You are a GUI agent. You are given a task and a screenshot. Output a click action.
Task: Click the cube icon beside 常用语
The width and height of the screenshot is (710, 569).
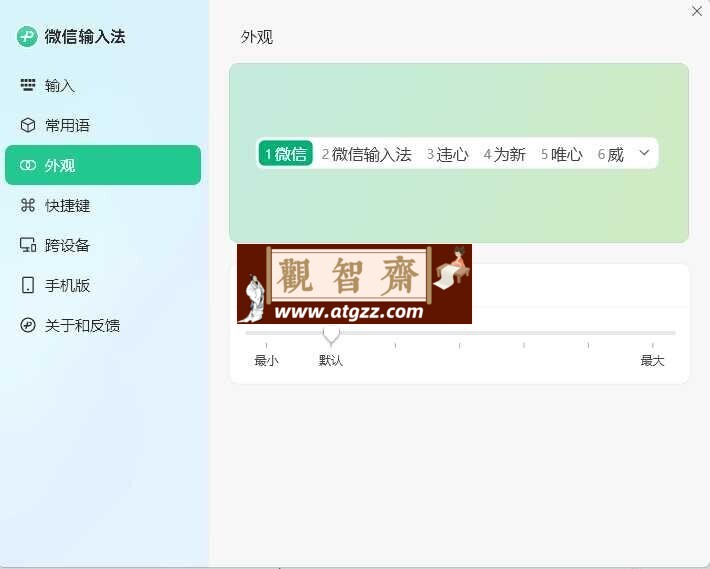(x=28, y=125)
